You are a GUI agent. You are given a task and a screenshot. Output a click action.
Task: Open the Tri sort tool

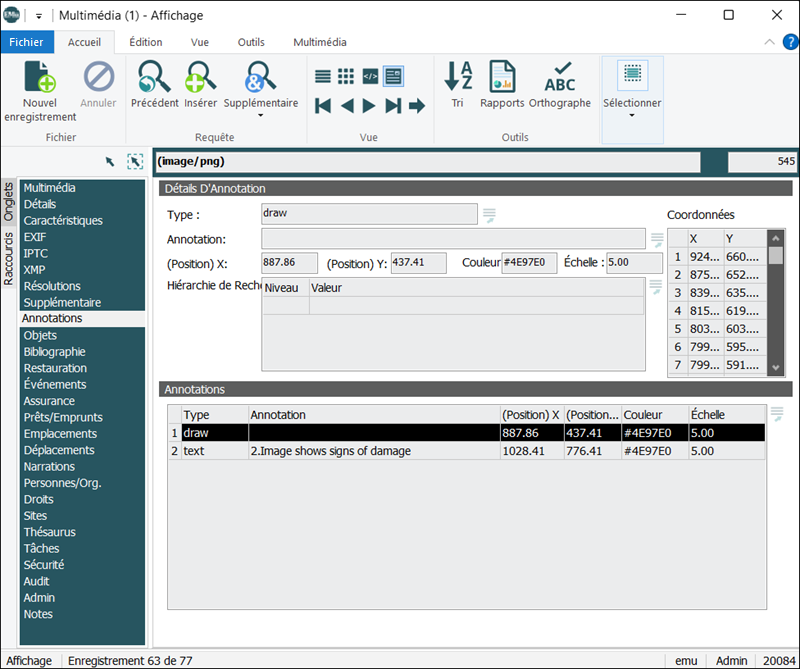tap(458, 84)
